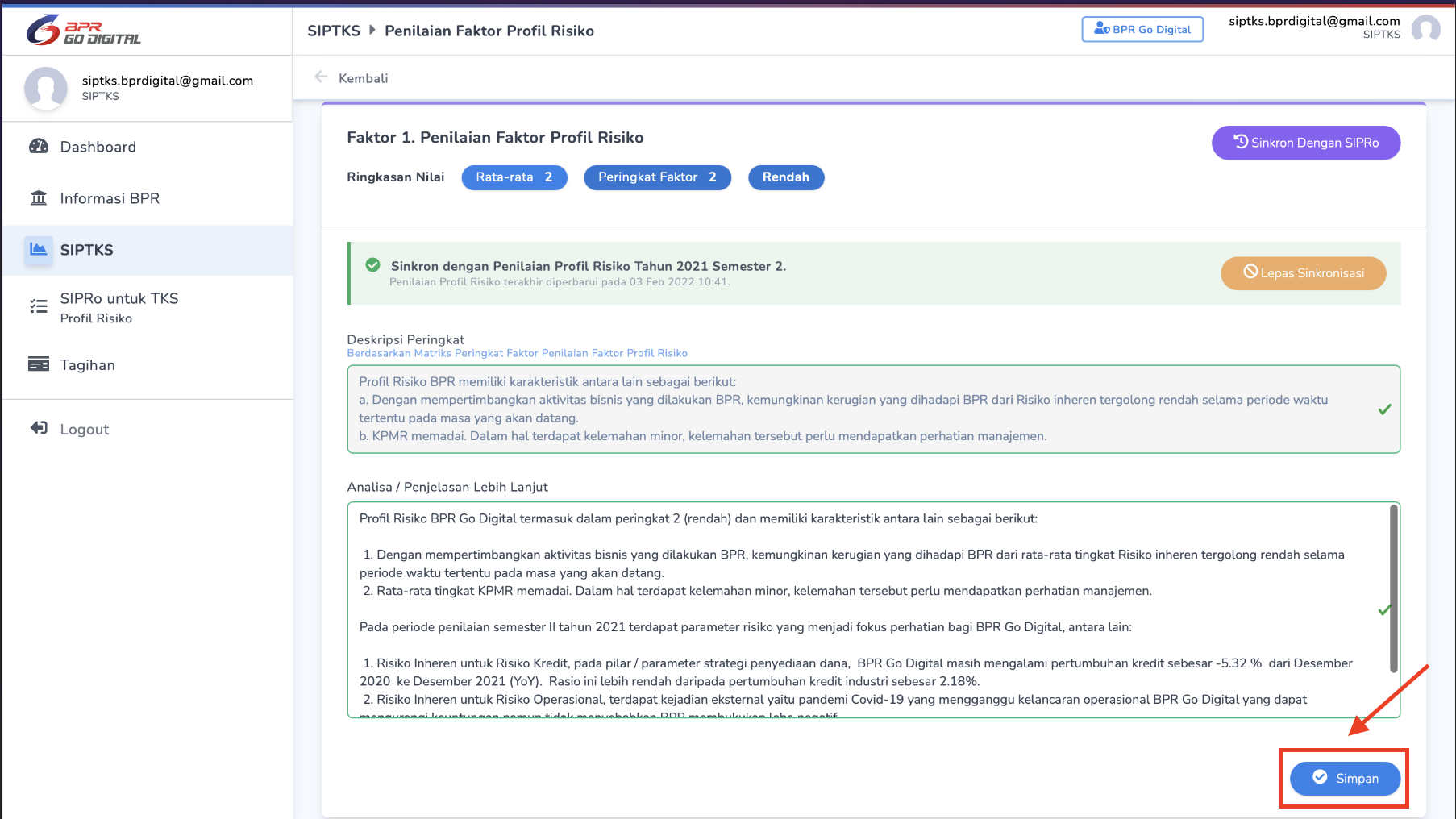Click the green sync success check icon
The height and width of the screenshot is (819, 1456).
pos(372,265)
